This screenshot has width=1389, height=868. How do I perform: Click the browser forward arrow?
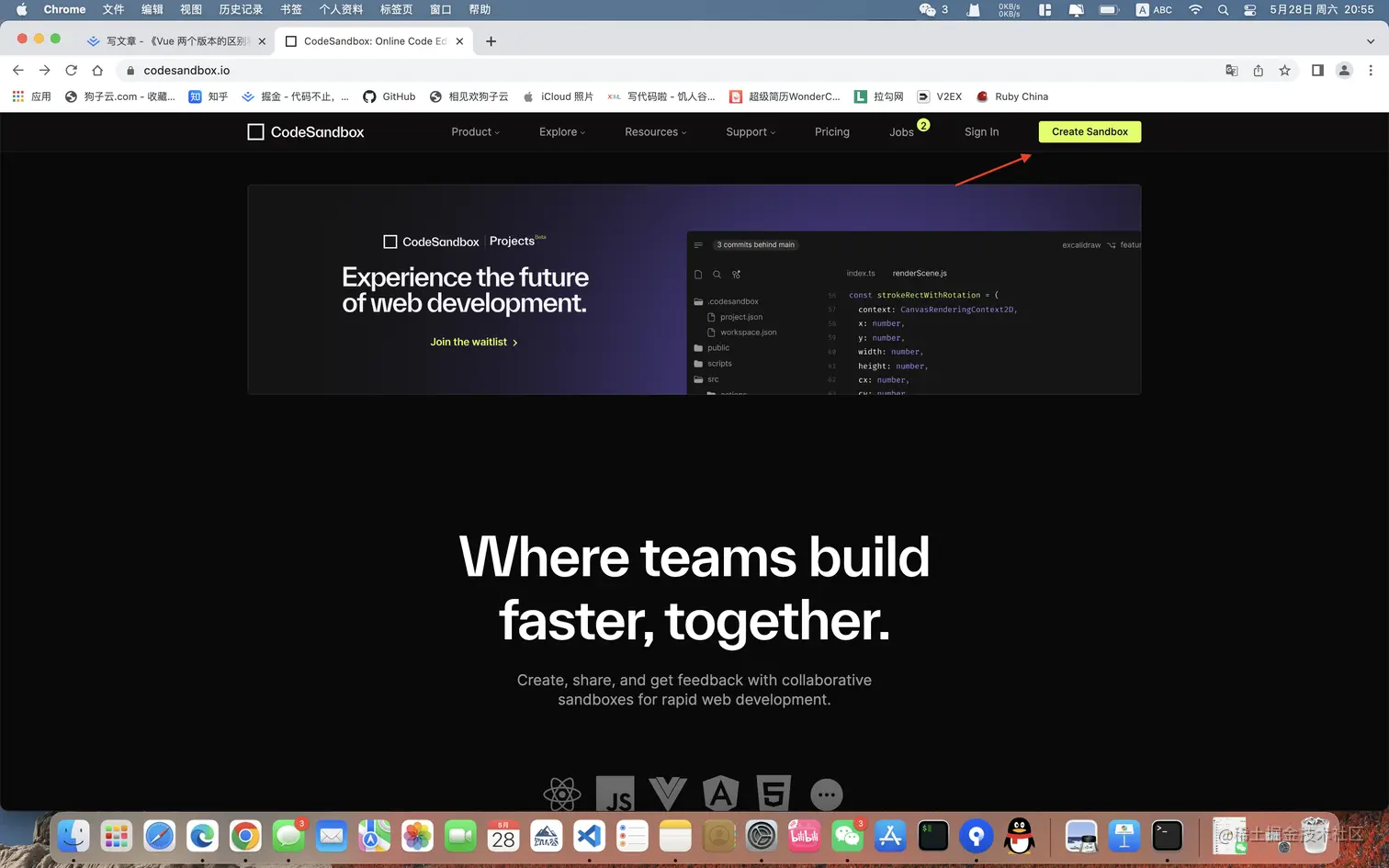(x=44, y=70)
